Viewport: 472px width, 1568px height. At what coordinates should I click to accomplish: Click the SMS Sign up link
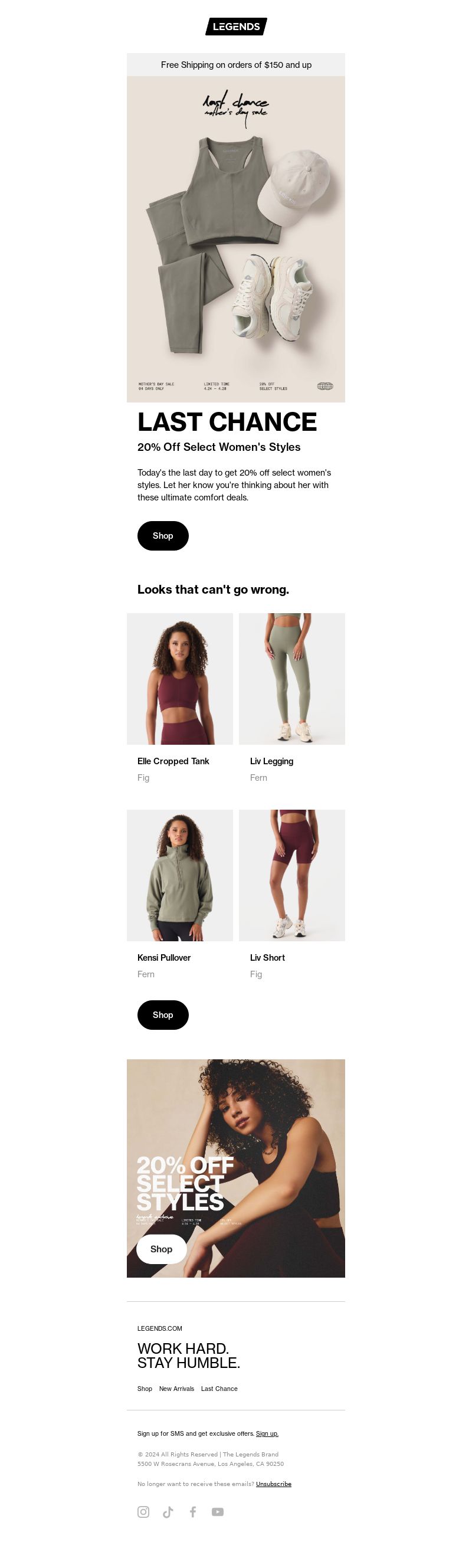(x=267, y=1433)
